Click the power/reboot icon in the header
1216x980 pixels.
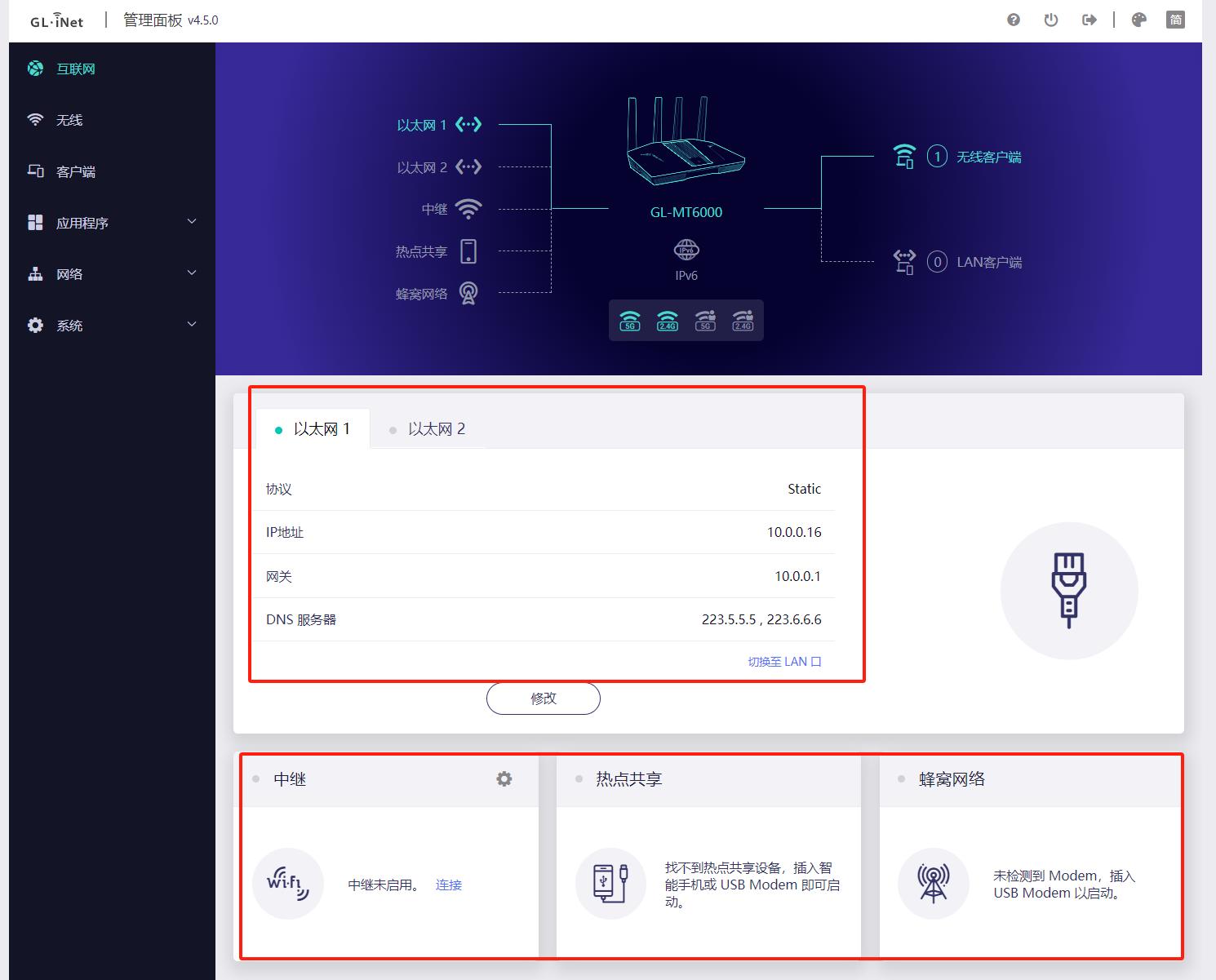point(1050,20)
